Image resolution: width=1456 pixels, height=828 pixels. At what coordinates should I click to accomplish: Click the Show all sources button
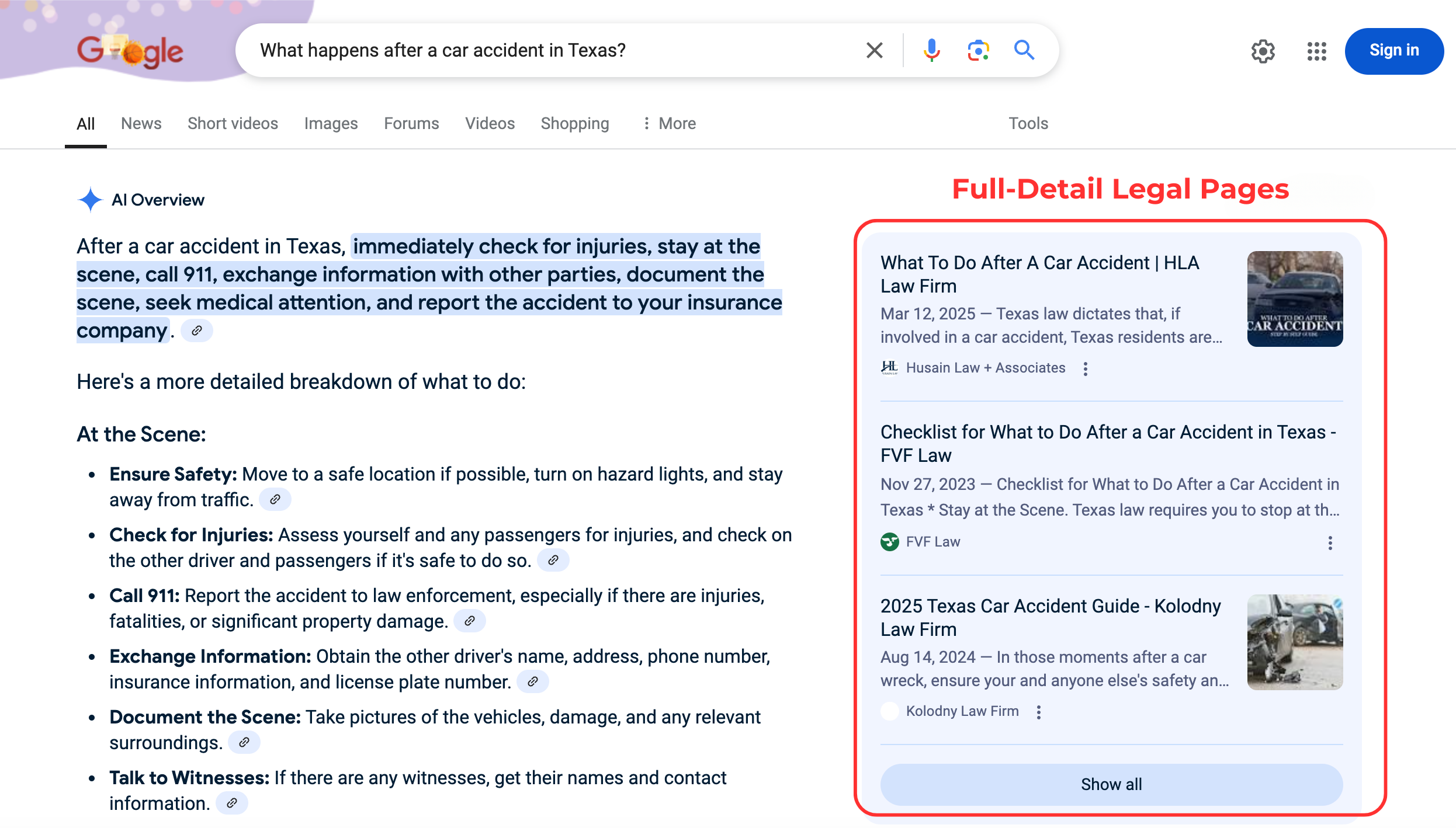[x=1111, y=784]
